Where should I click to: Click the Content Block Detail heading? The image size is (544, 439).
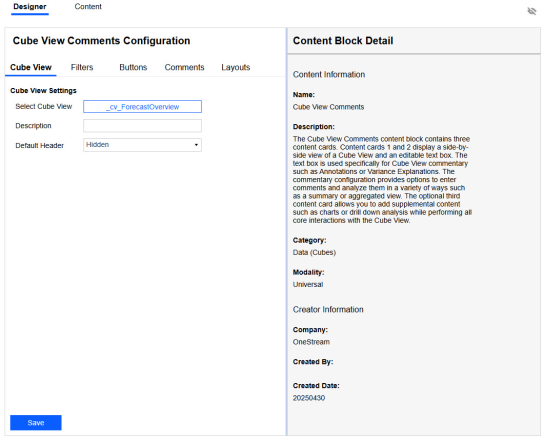(343, 41)
